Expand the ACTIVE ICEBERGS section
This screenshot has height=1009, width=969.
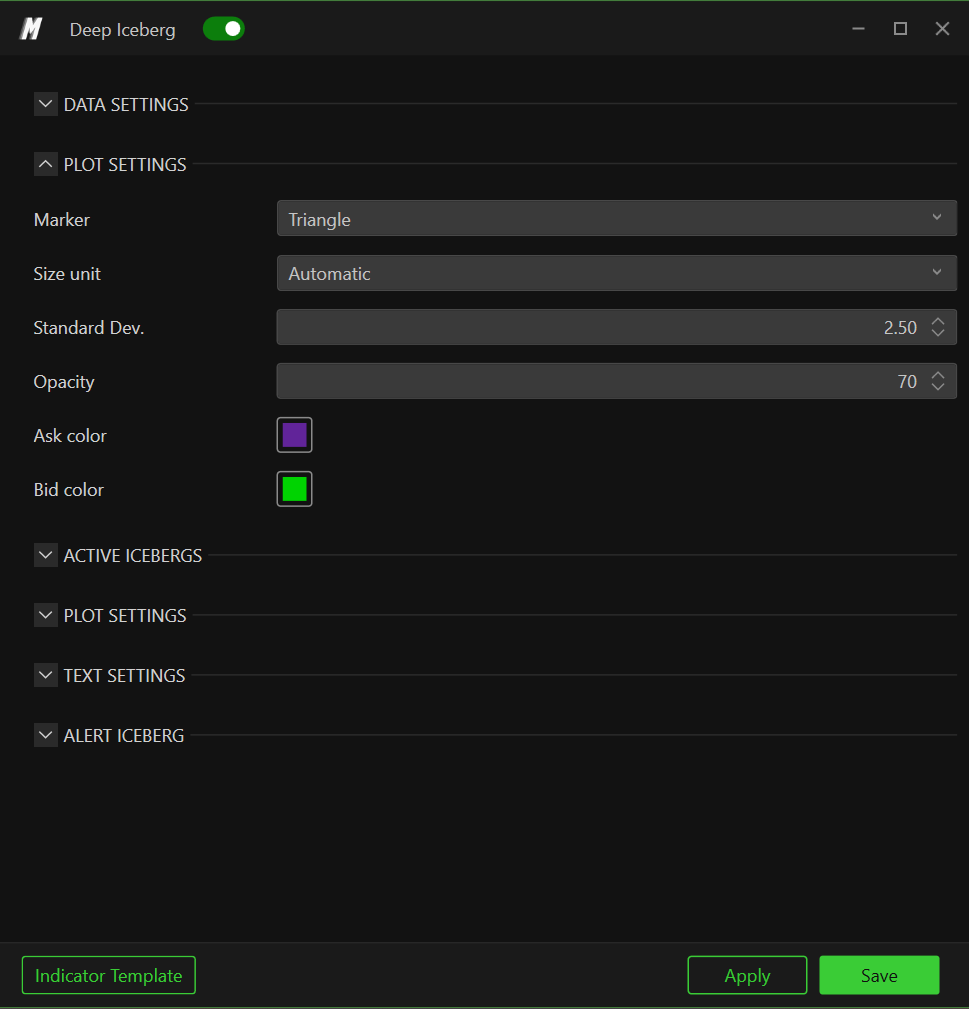coord(45,555)
